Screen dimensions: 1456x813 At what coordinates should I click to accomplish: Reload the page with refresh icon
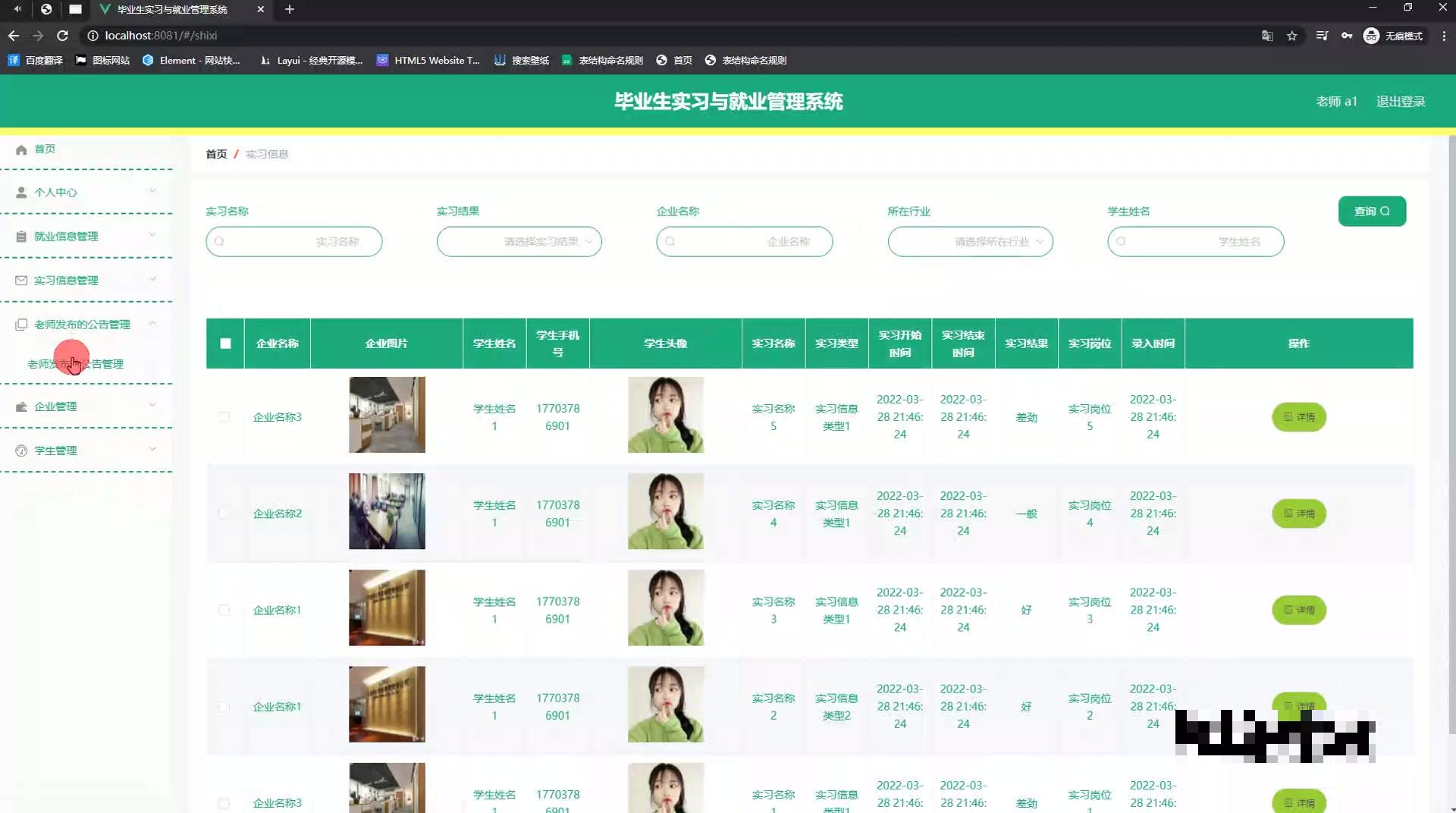[x=63, y=36]
